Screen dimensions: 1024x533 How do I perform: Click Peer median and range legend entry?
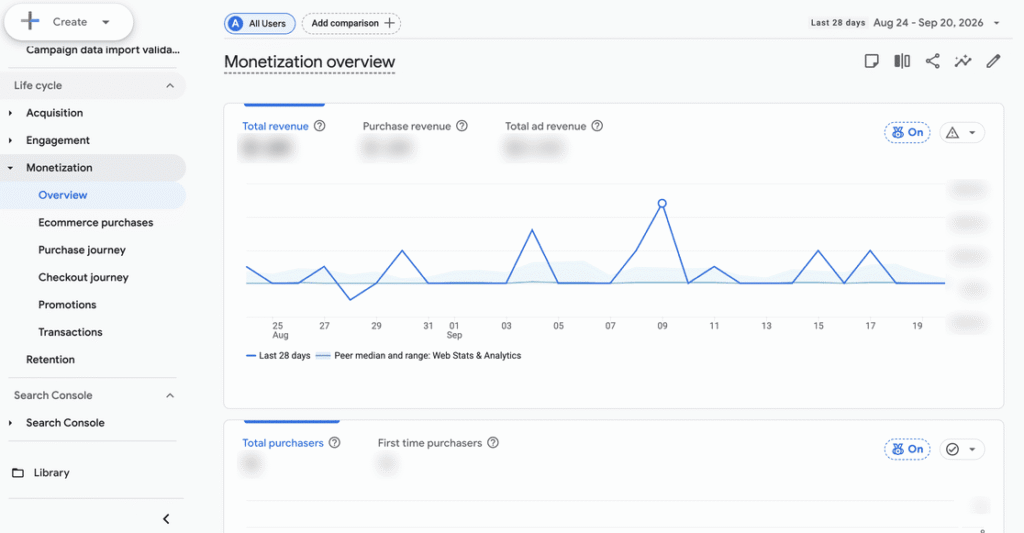pyautogui.click(x=418, y=356)
